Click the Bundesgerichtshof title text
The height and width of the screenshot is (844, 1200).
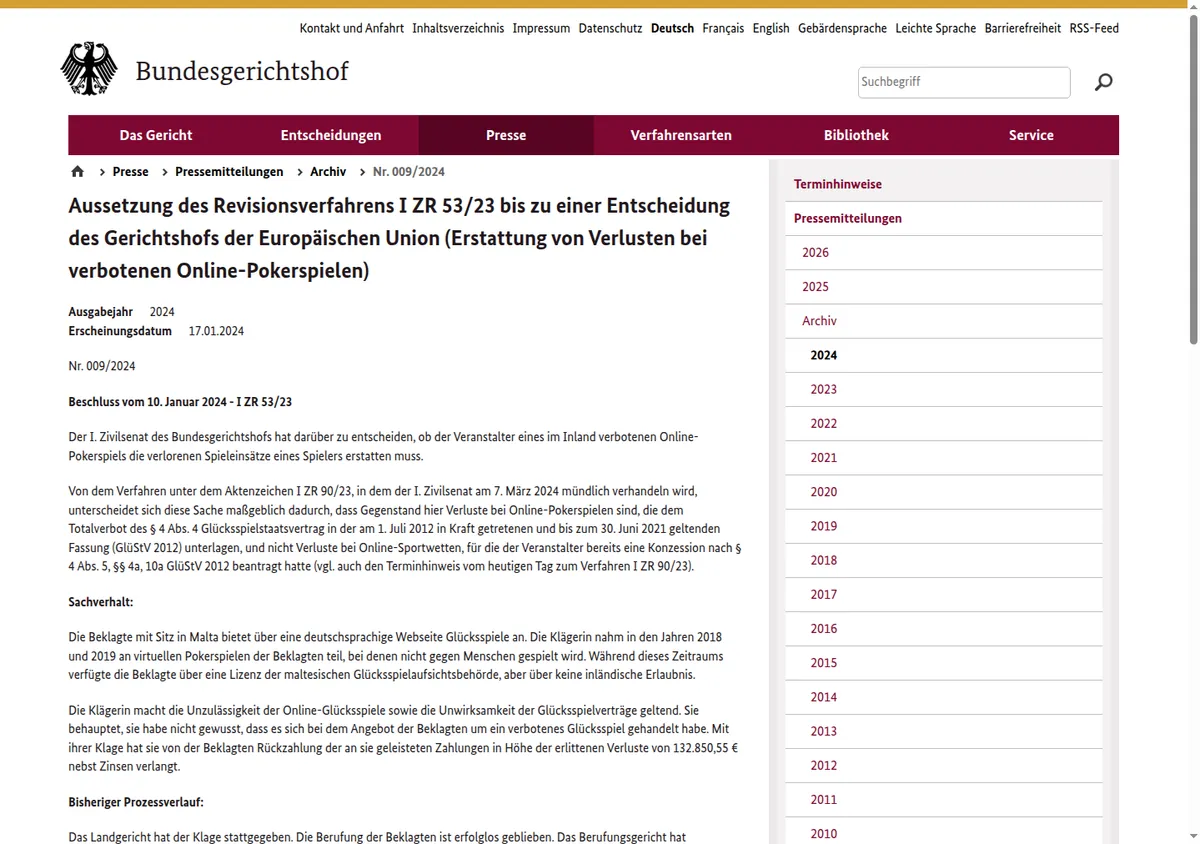(242, 71)
